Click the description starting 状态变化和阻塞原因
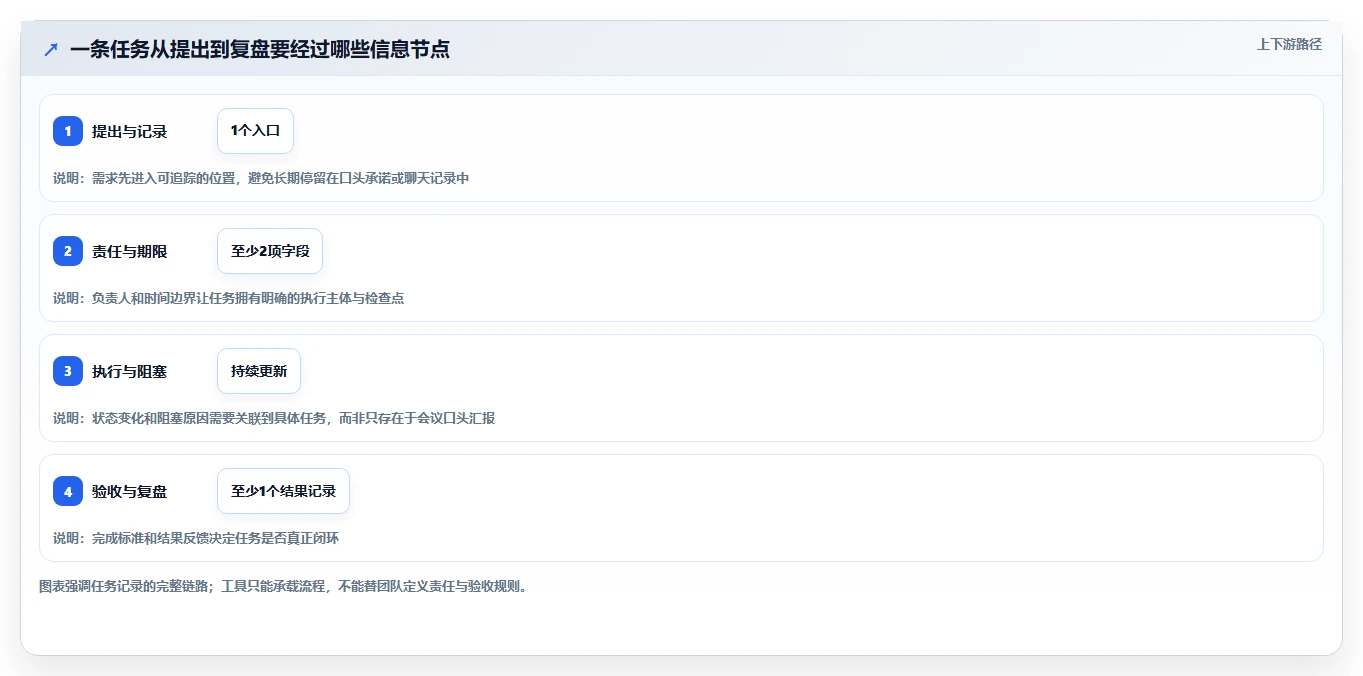Image resolution: width=1363 pixels, height=676 pixels. pos(274,418)
